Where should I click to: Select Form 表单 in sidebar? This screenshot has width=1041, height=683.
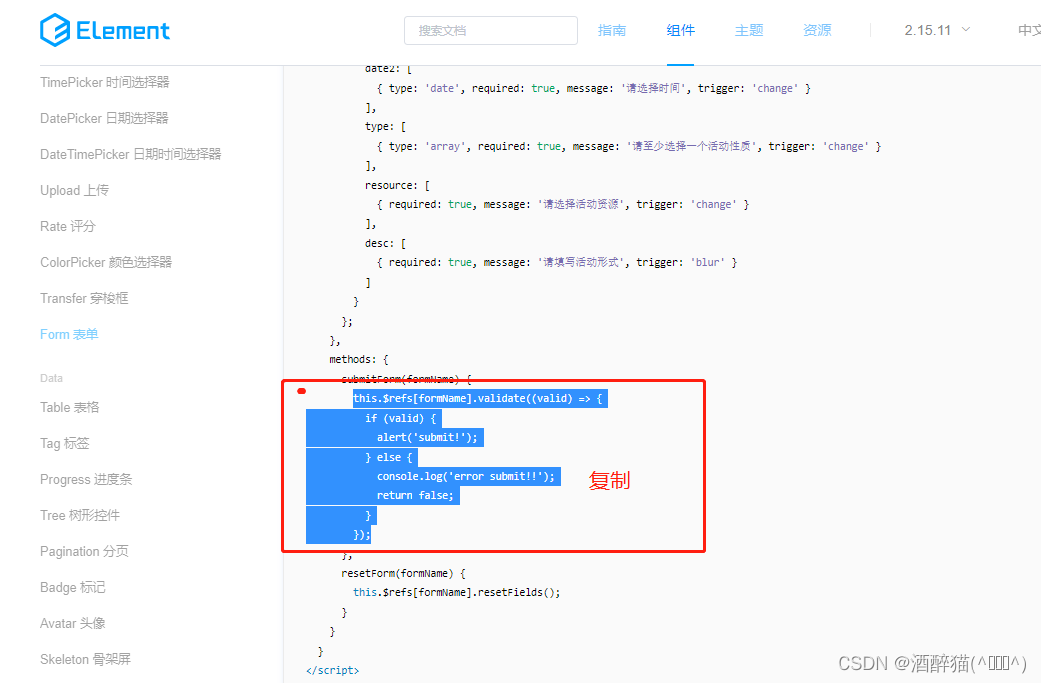pyautogui.click(x=69, y=335)
